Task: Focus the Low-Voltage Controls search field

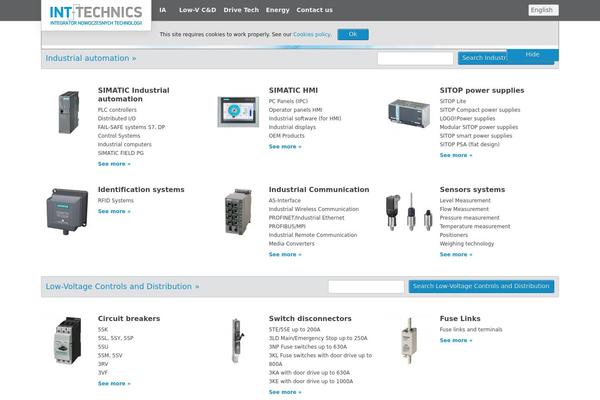Action: click(x=366, y=287)
